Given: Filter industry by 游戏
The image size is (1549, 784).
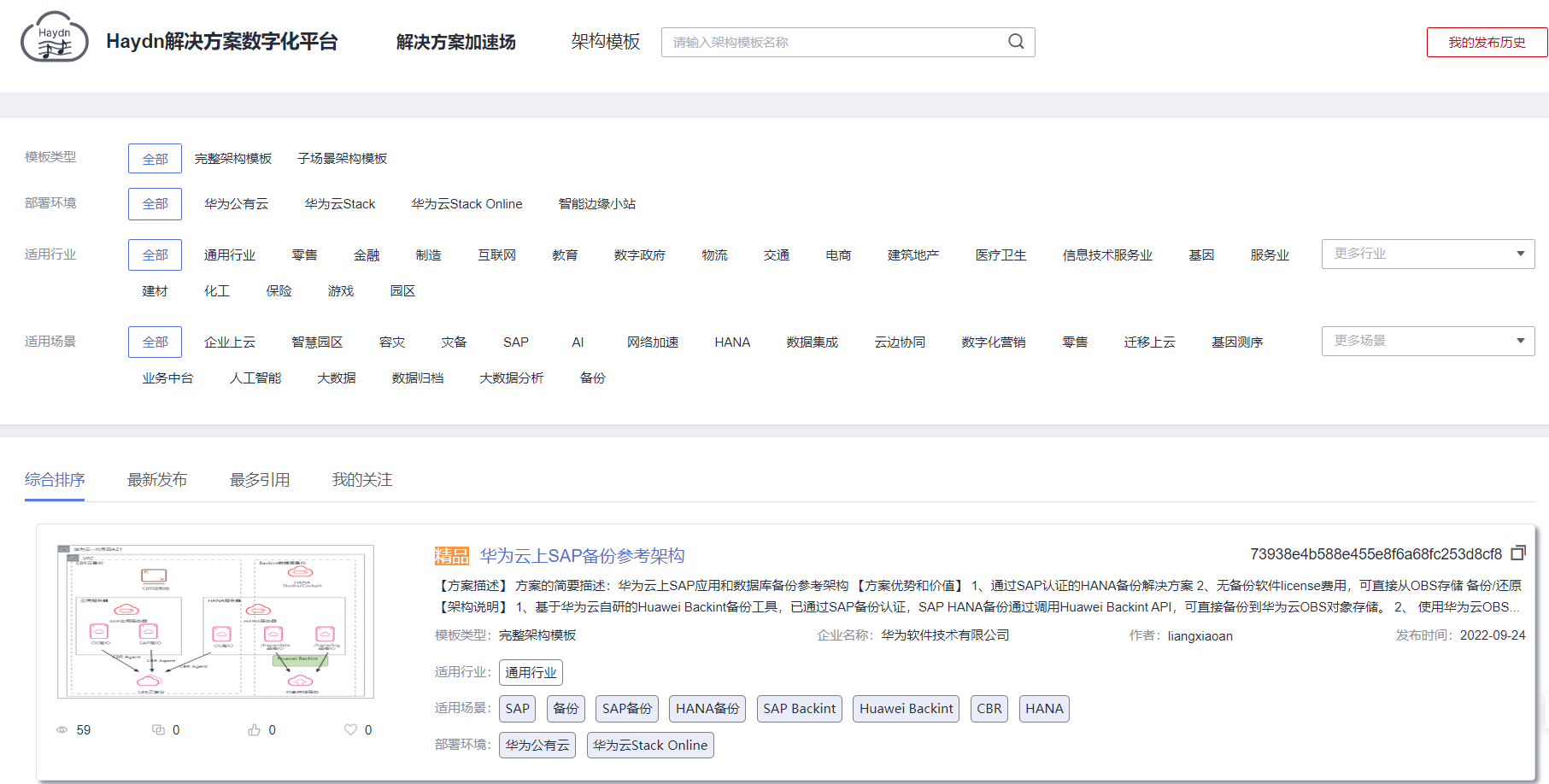Looking at the screenshot, I should (341, 291).
